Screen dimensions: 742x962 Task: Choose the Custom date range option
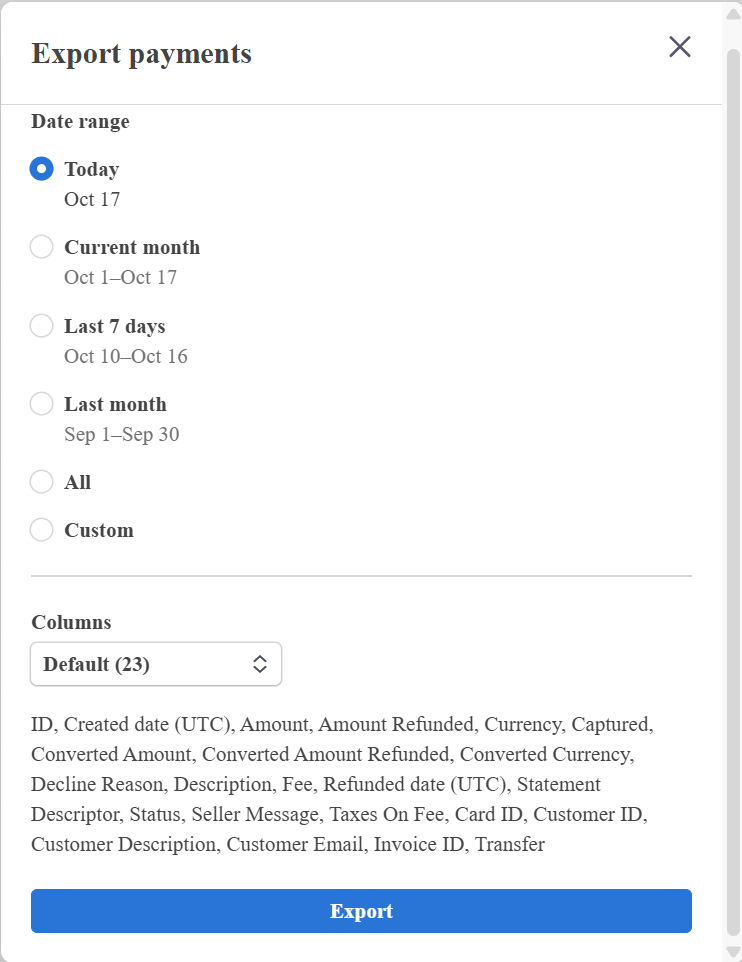pos(41,530)
